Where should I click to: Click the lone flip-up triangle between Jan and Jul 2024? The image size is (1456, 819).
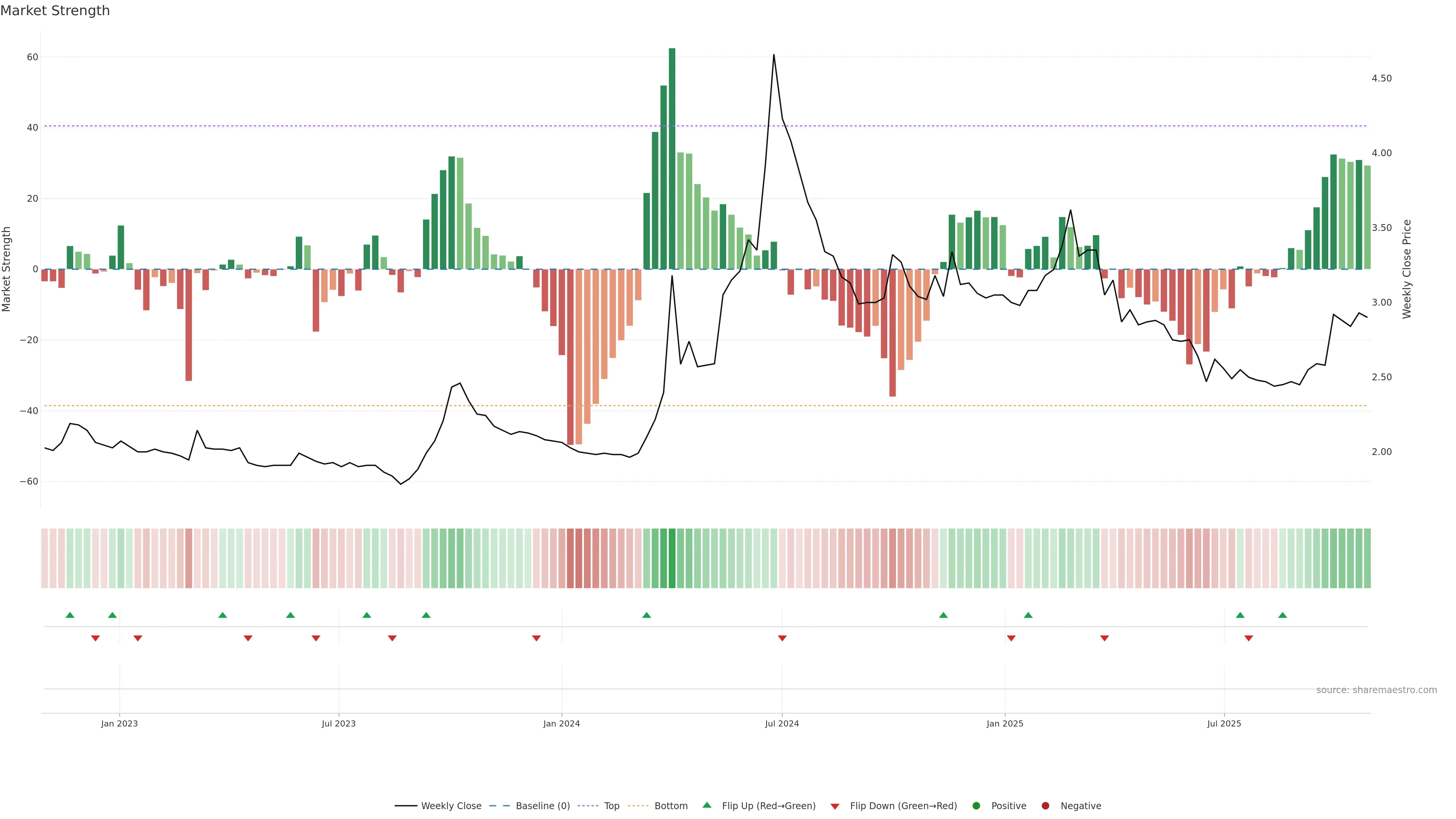click(x=646, y=615)
